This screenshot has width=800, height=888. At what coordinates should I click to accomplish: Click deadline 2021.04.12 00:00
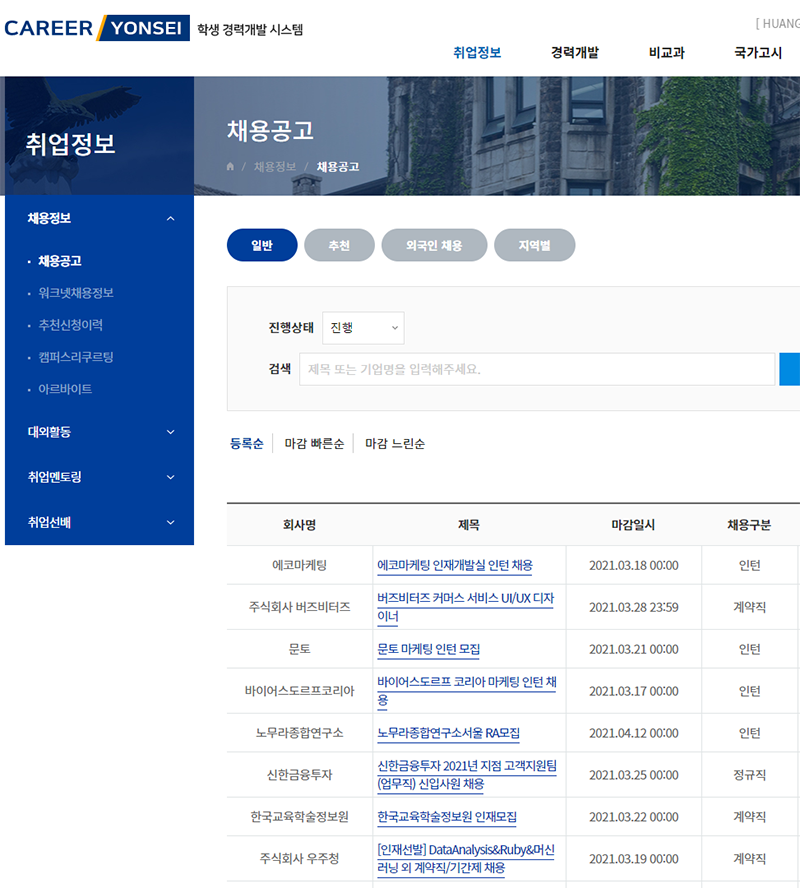click(x=634, y=733)
